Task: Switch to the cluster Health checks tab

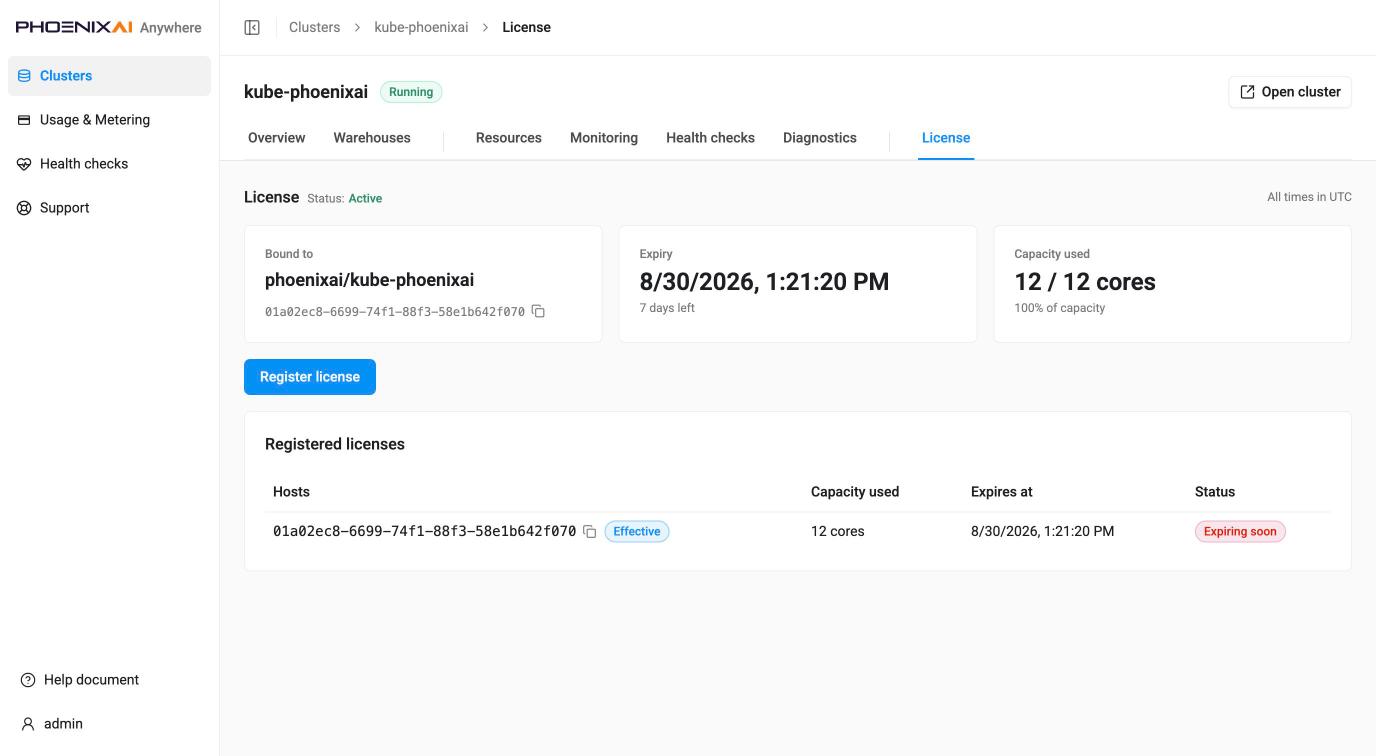Action: (x=710, y=138)
